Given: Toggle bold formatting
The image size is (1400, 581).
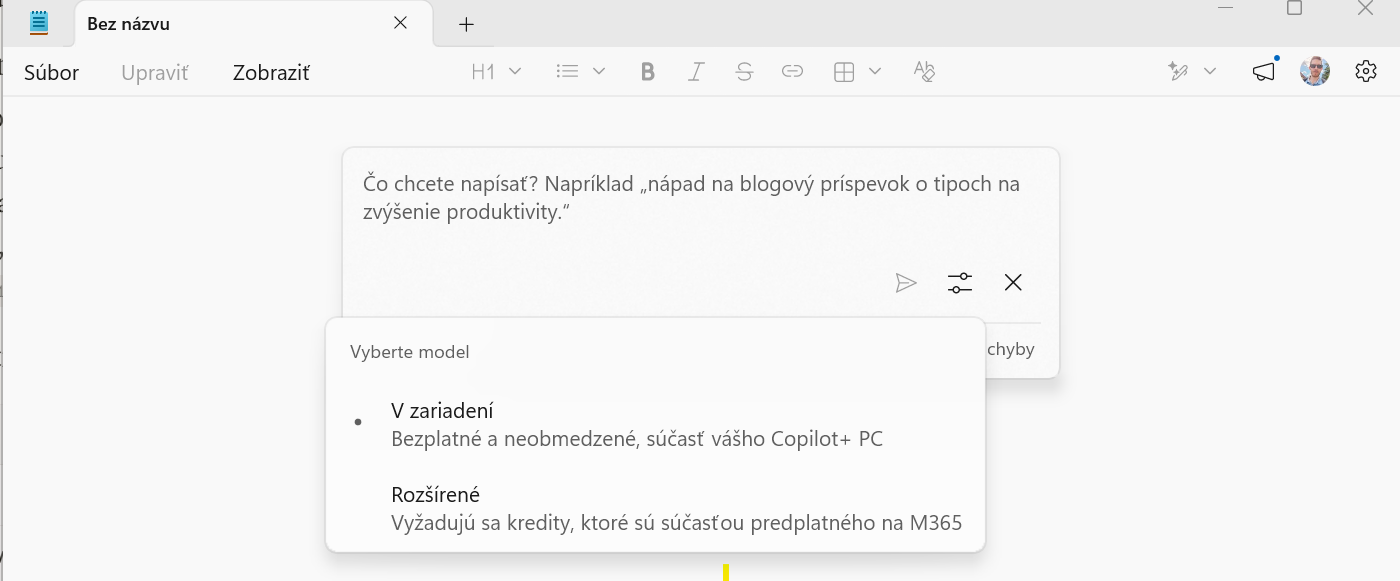Looking at the screenshot, I should click(x=648, y=72).
